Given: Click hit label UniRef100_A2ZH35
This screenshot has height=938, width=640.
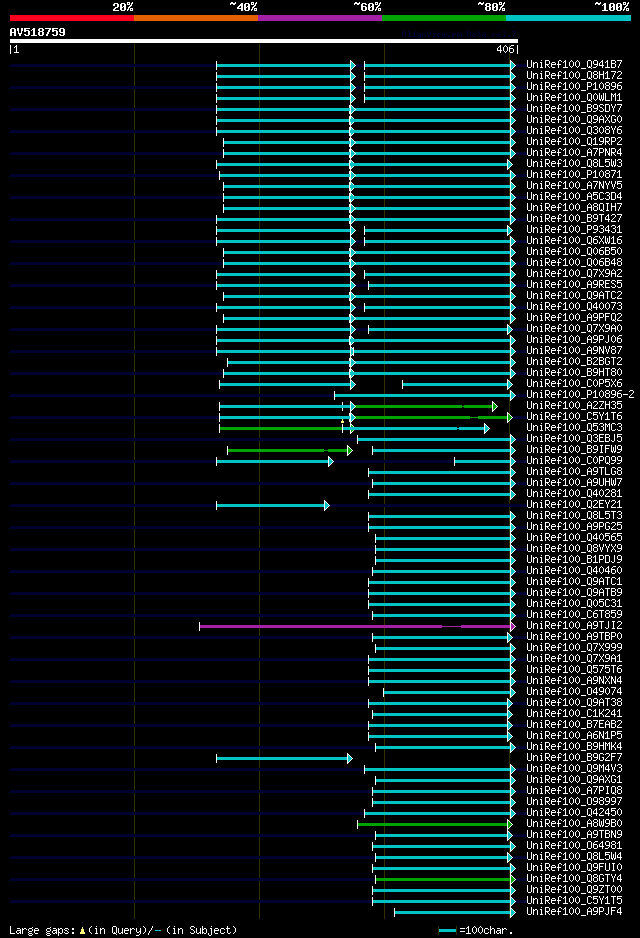Looking at the screenshot, I should [574, 406].
